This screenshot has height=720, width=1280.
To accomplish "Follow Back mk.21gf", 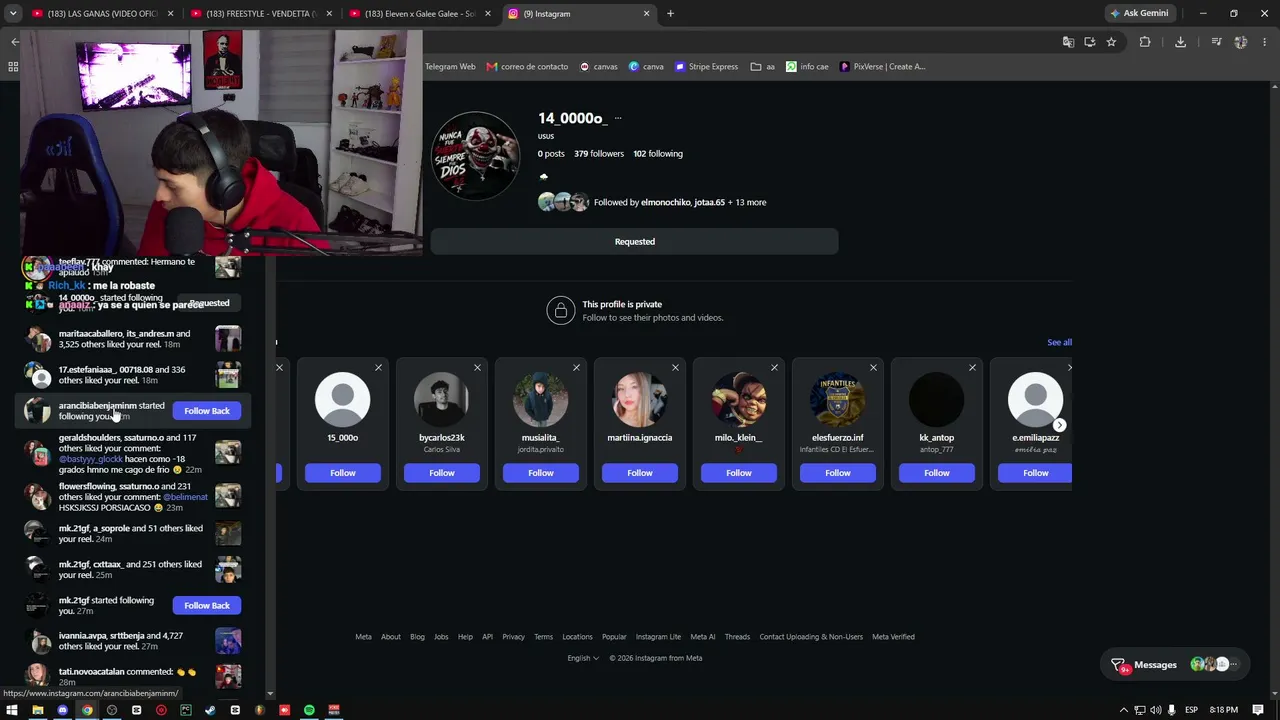I will point(207,605).
